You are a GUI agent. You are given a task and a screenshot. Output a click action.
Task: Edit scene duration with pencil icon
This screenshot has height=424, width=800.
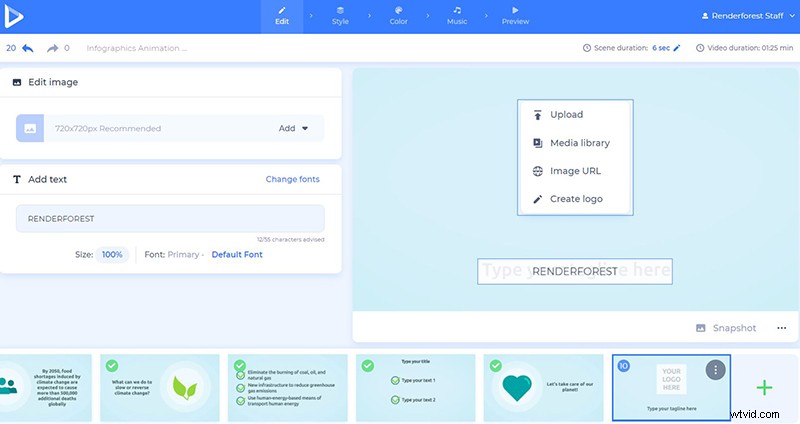coord(677,48)
